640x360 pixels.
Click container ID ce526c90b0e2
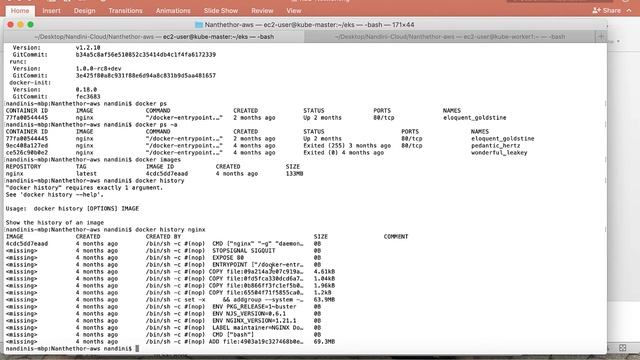point(27,153)
